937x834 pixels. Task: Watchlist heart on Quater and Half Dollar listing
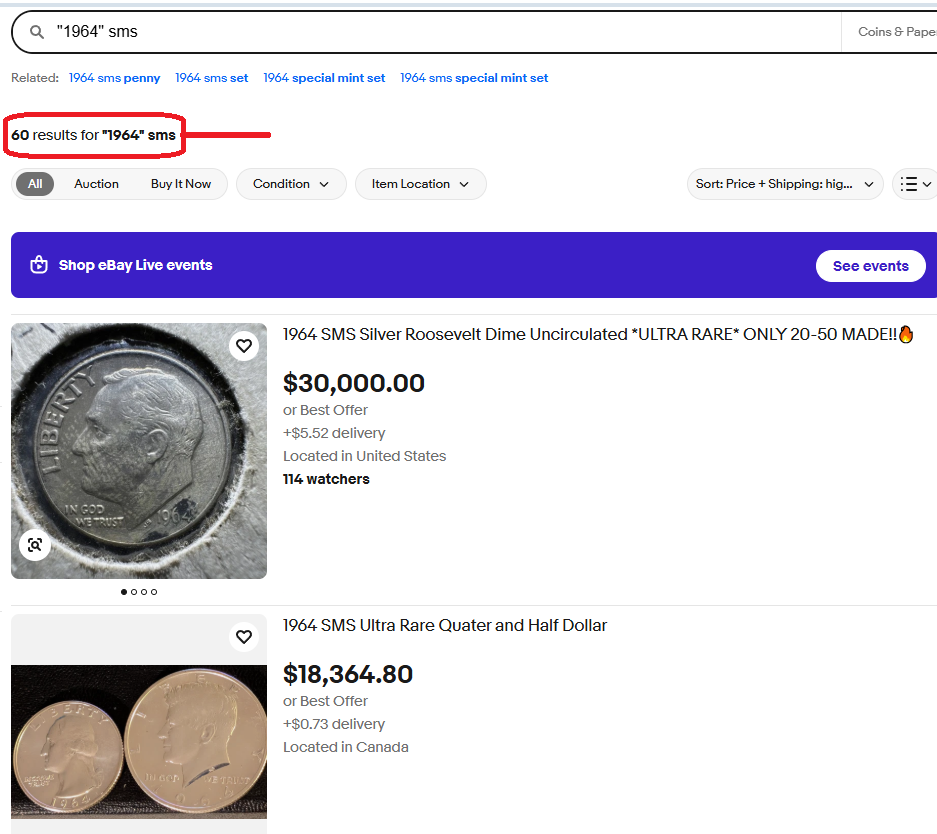244,637
